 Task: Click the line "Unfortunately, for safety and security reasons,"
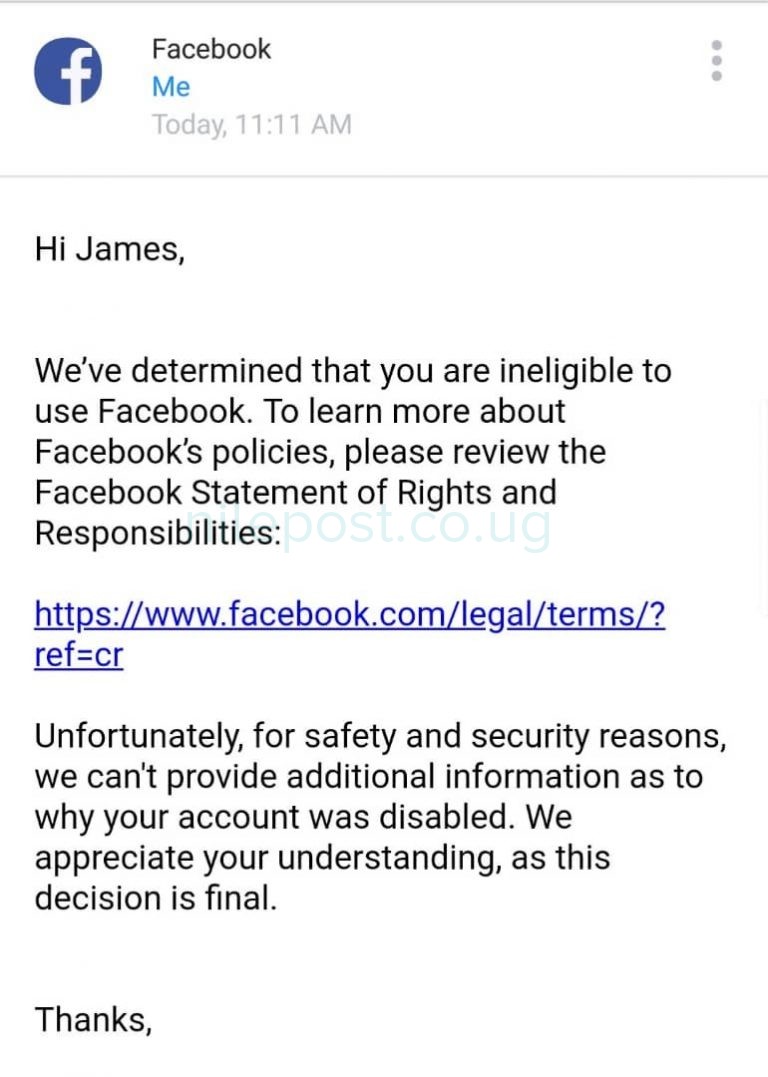[x=380, y=736]
